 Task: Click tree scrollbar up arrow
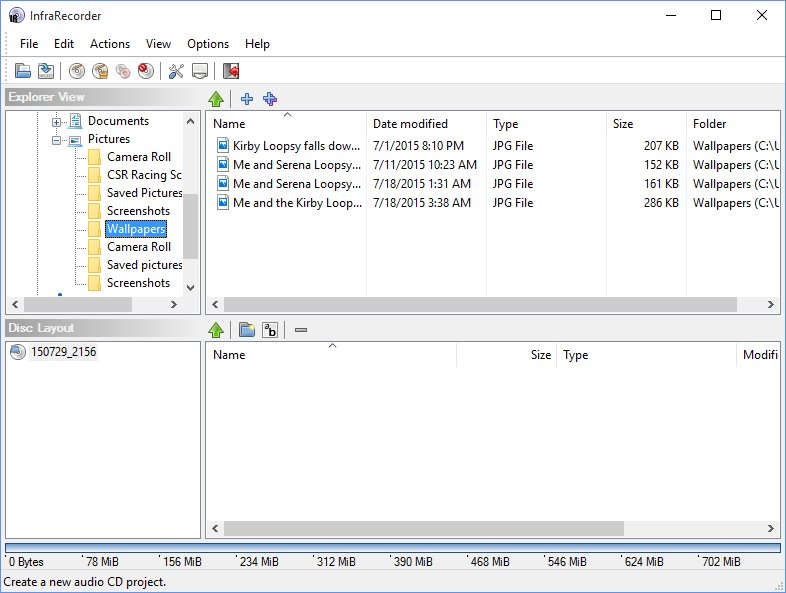pos(190,121)
